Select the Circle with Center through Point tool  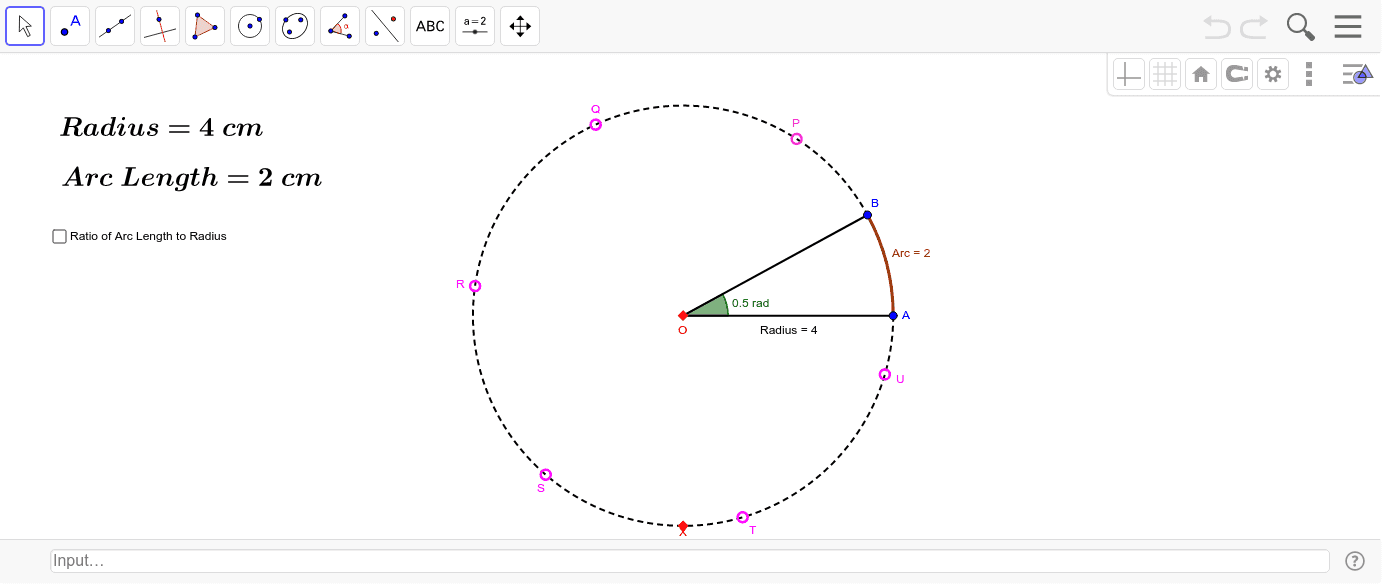coord(250,26)
